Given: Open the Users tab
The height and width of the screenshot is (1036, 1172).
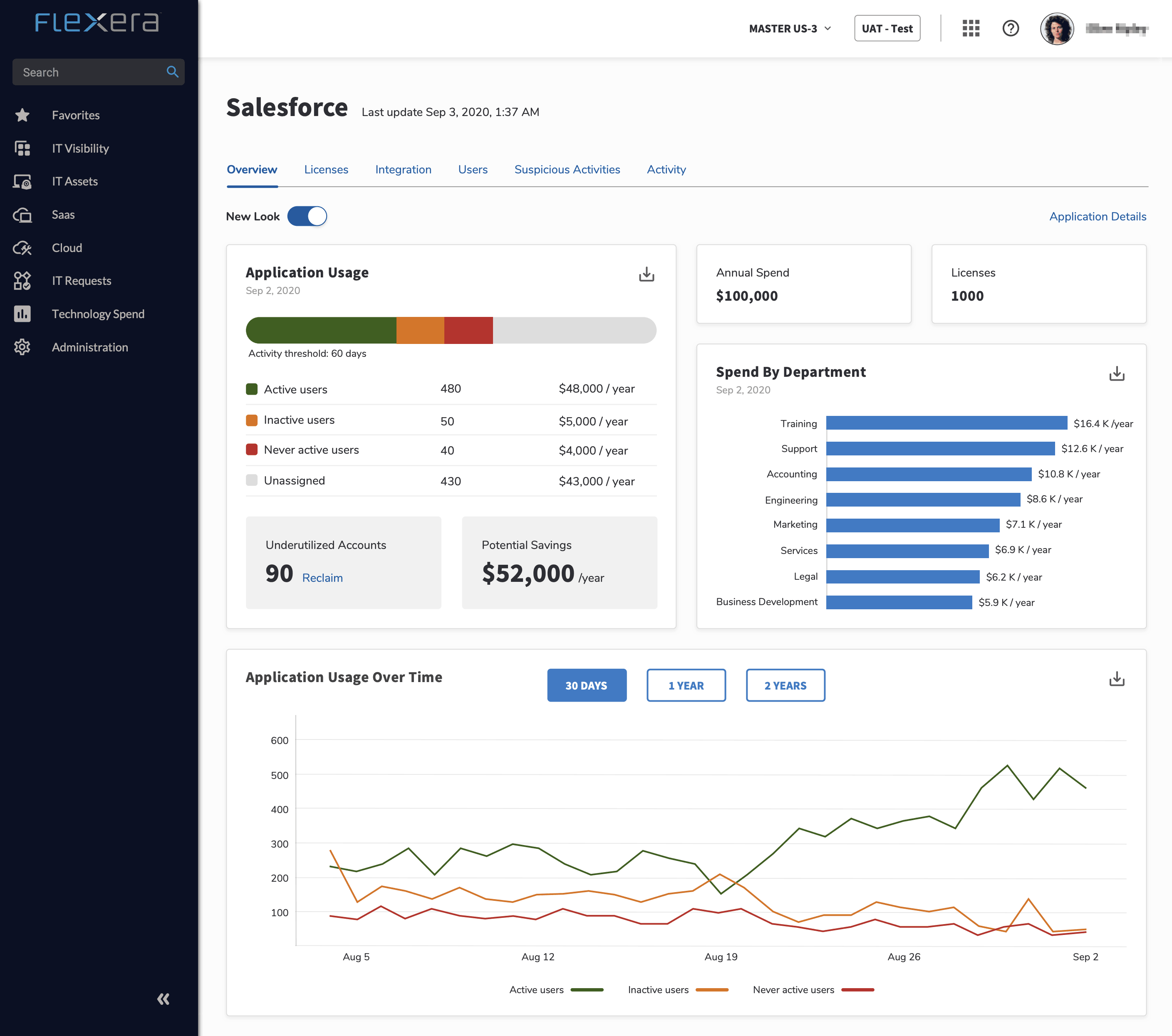Looking at the screenshot, I should pyautogui.click(x=473, y=170).
